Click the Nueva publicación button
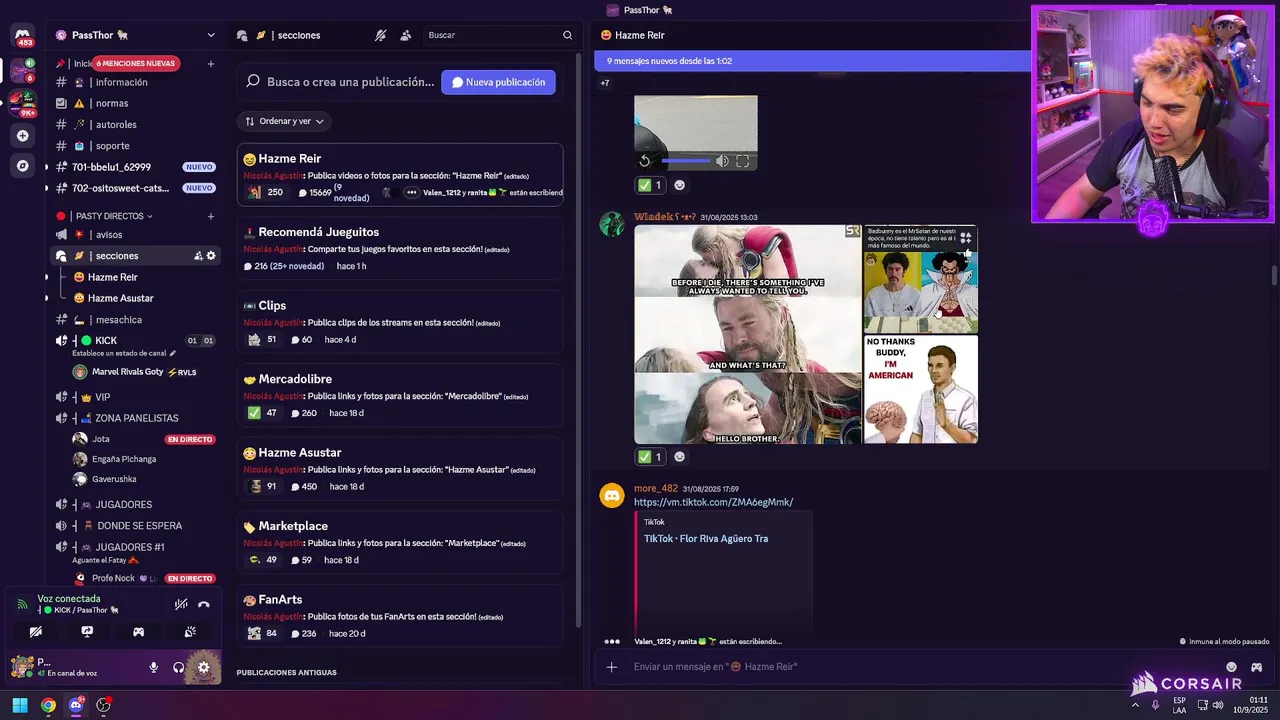The image size is (1280, 720). 498,82
